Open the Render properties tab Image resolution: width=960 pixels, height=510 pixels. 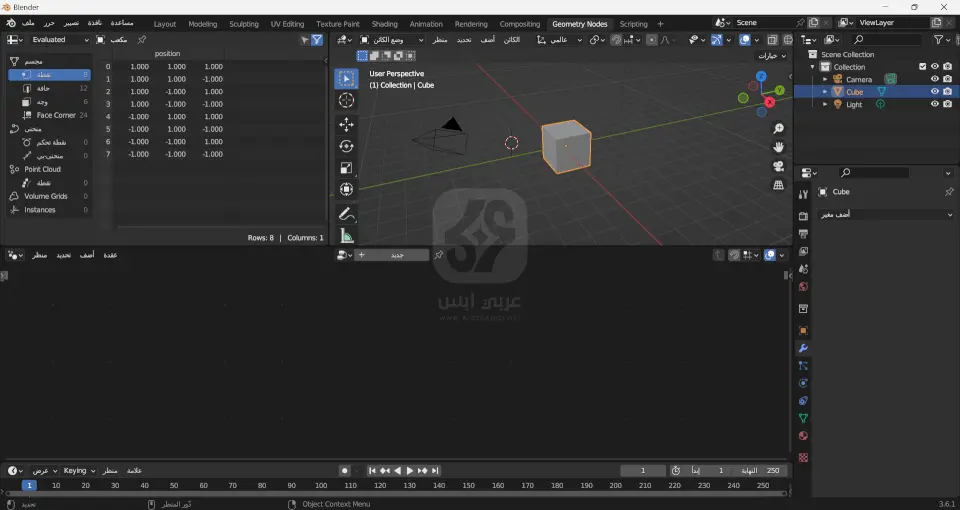point(803,216)
